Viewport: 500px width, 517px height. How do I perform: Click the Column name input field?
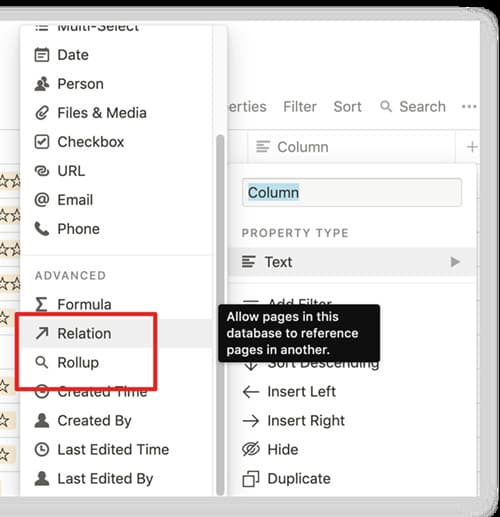(x=352, y=193)
